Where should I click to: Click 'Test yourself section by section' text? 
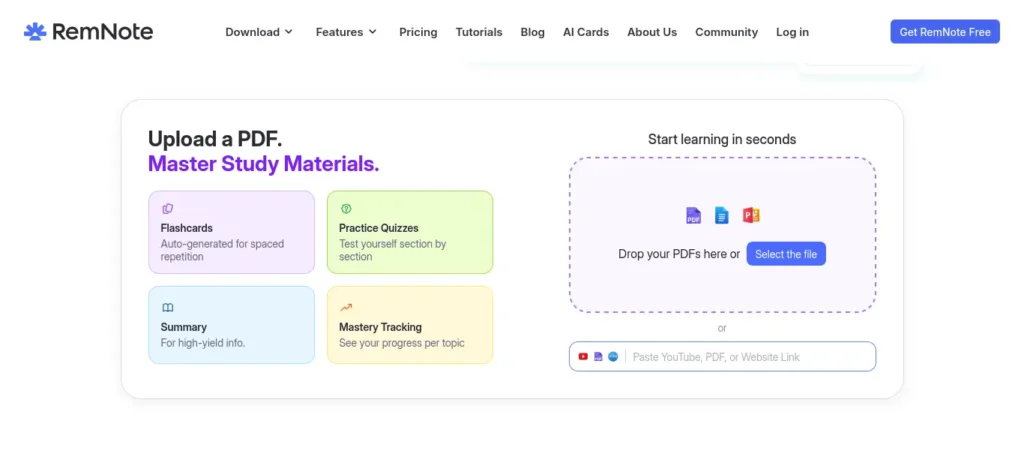pyautogui.click(x=392, y=250)
